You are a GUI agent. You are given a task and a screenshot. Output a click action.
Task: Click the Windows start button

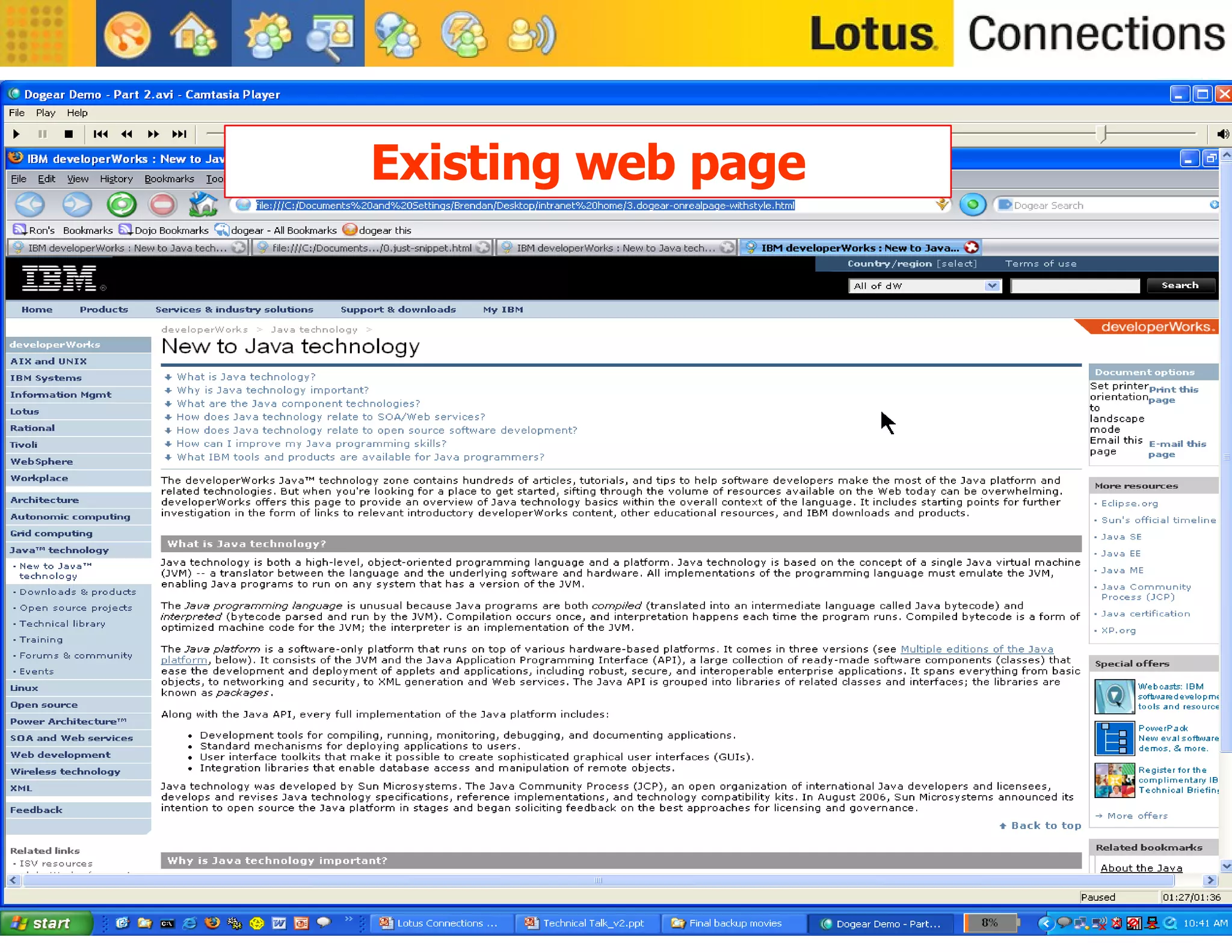click(x=46, y=923)
